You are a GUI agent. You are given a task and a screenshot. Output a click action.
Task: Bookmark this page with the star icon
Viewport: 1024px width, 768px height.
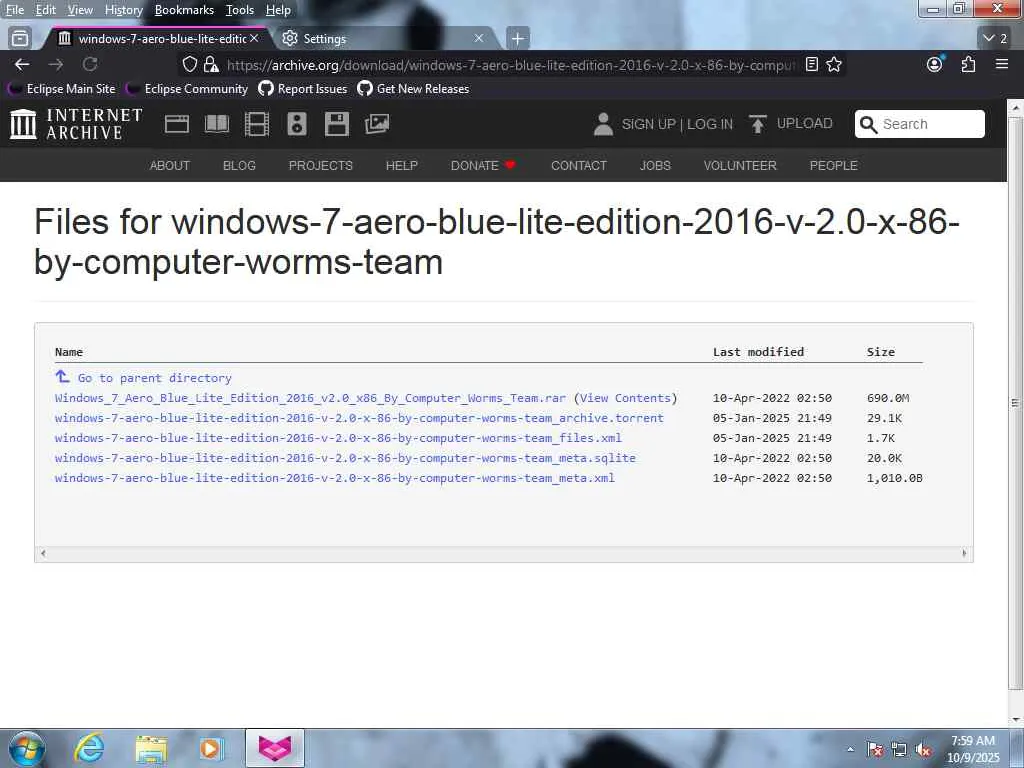834,64
